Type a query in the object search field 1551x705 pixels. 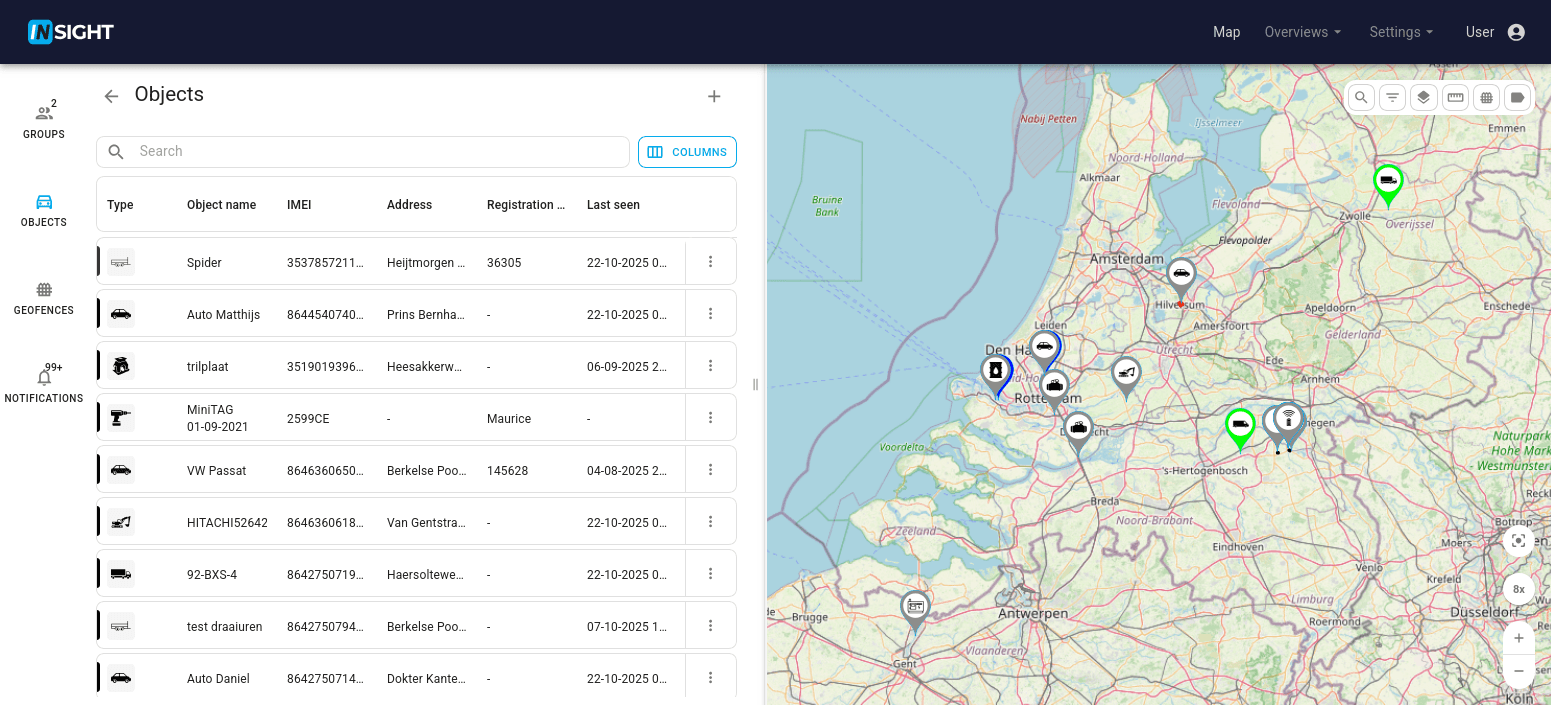click(363, 151)
